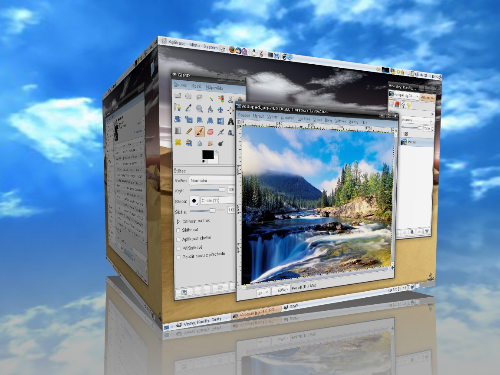Open the unit dropdown in image status bar

263,292
